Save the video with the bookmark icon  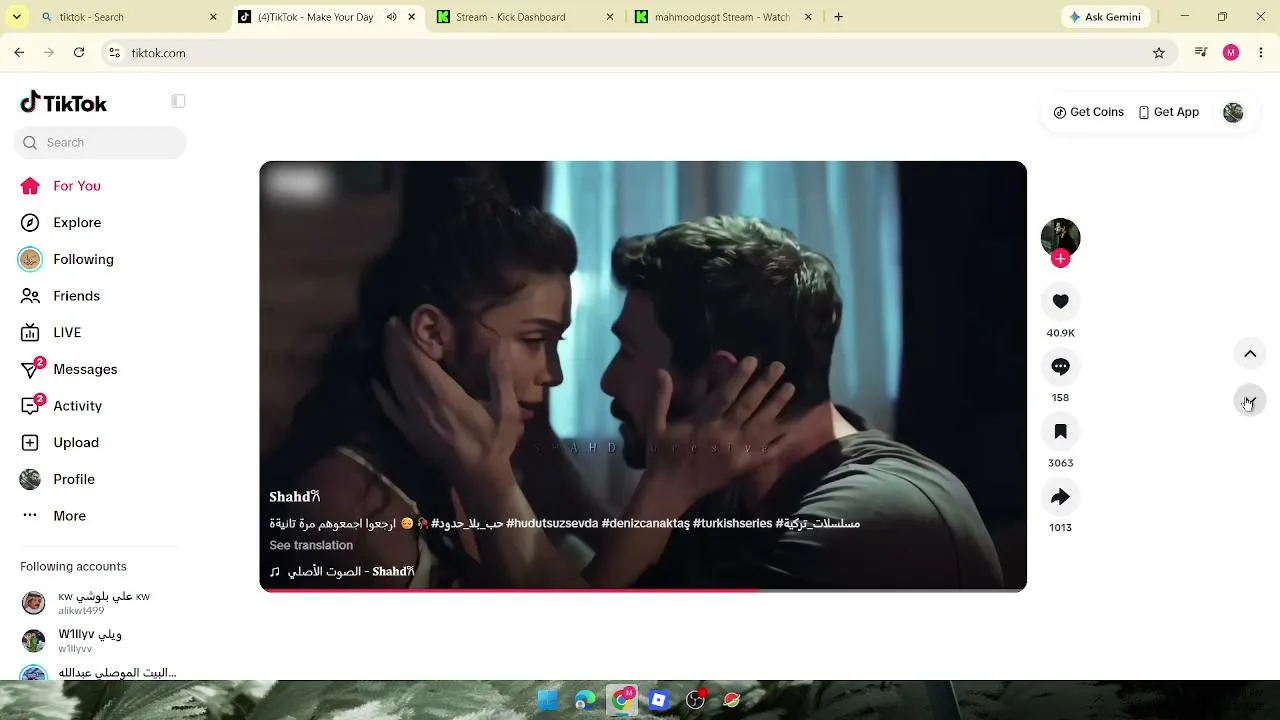click(1060, 431)
